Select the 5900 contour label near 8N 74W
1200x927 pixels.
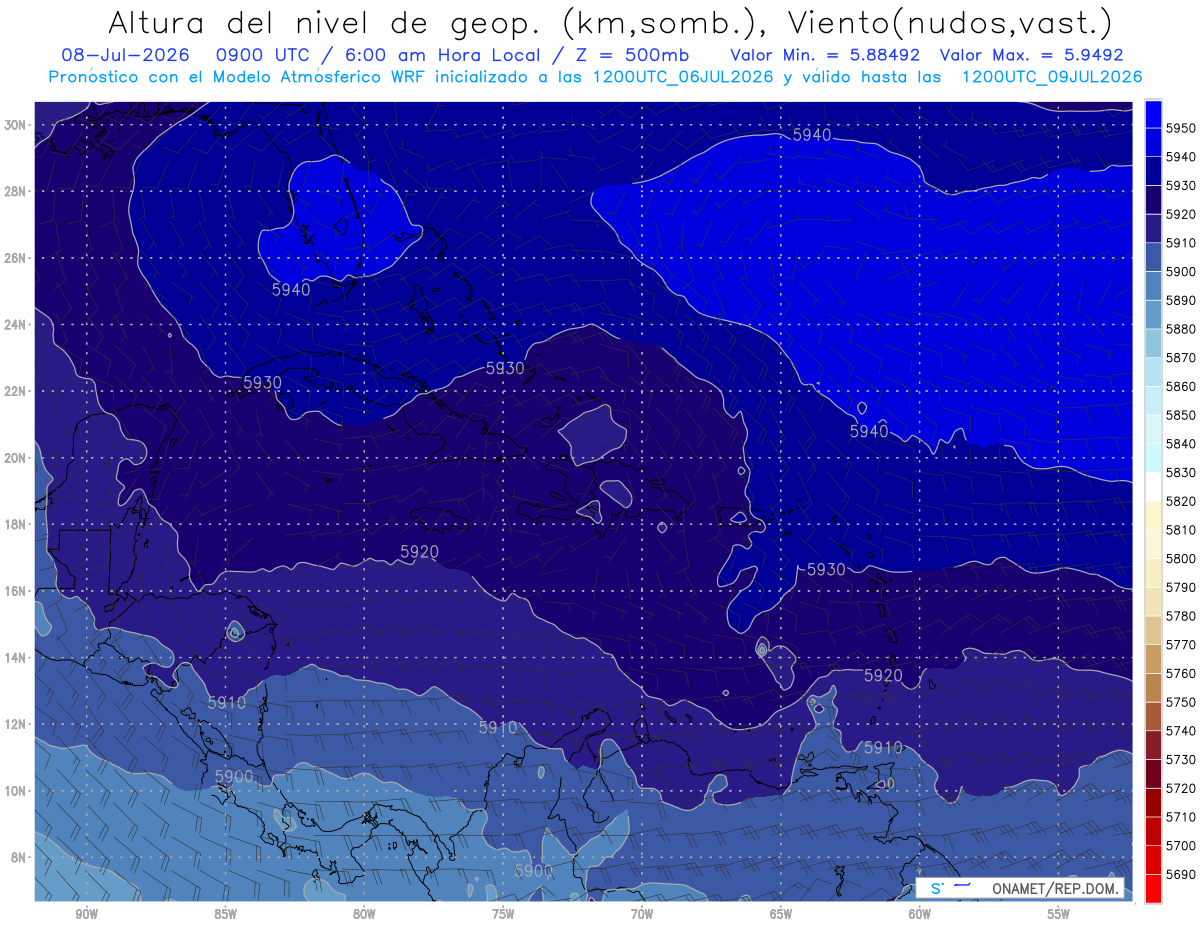coord(534,870)
